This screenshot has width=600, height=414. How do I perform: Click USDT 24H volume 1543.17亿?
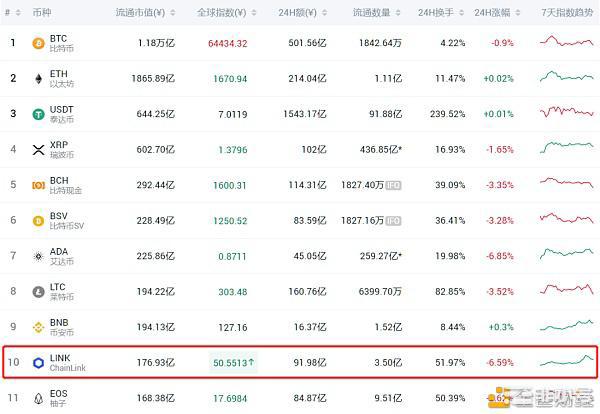click(x=305, y=114)
